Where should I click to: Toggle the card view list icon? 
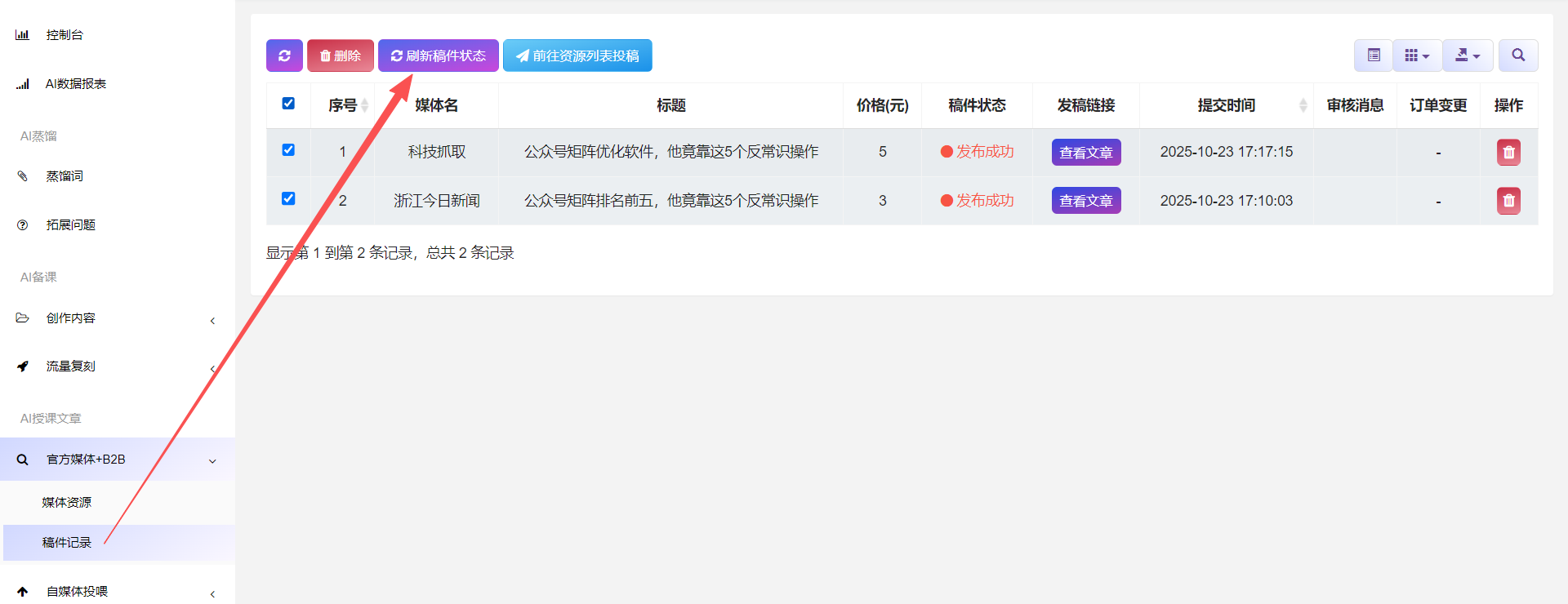pyautogui.click(x=1374, y=56)
